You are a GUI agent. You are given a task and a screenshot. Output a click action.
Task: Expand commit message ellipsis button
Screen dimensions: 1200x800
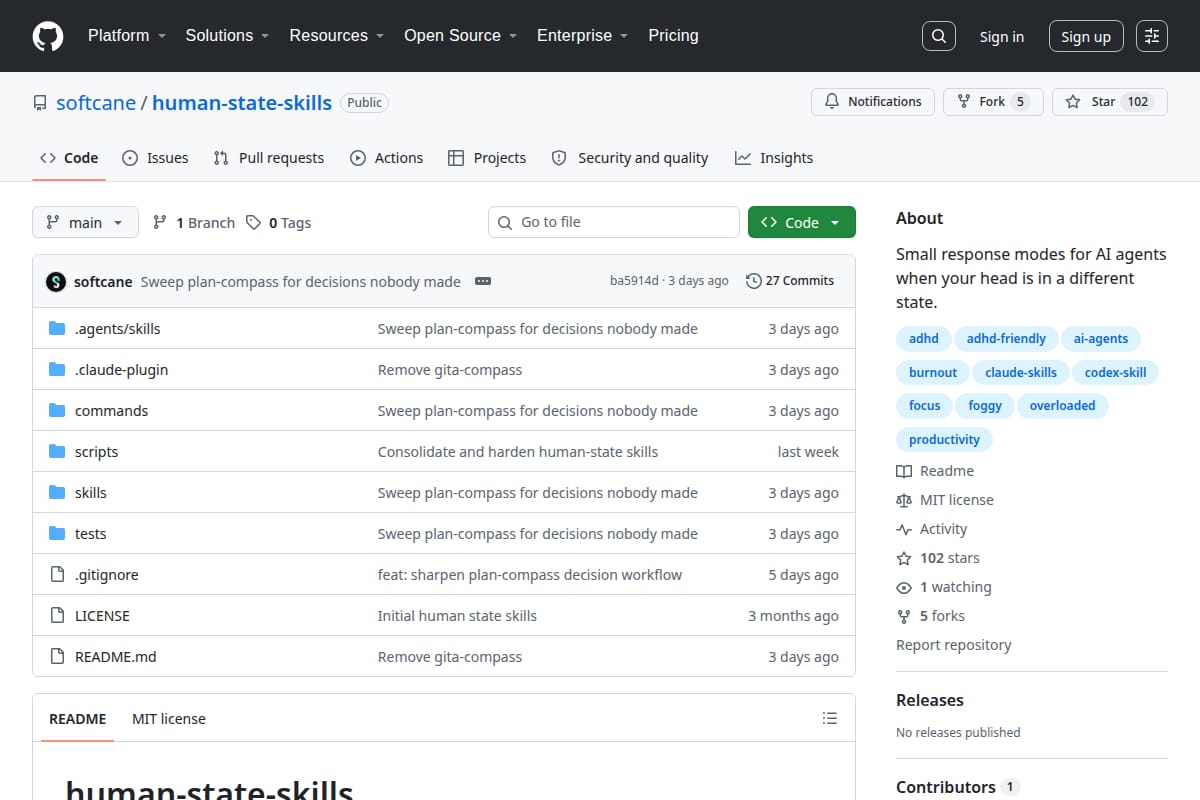pos(483,281)
